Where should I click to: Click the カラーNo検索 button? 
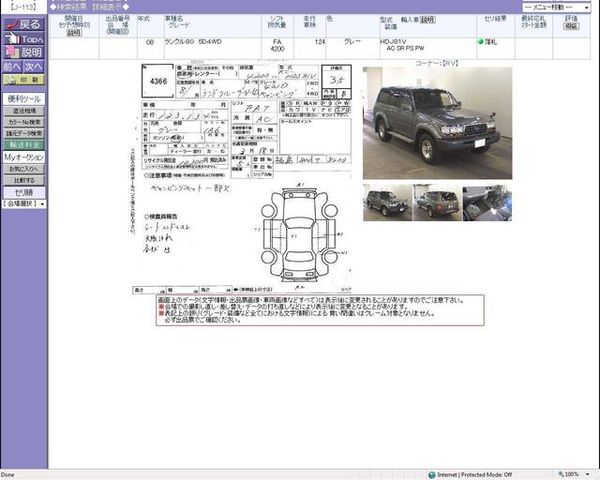click(x=23, y=122)
